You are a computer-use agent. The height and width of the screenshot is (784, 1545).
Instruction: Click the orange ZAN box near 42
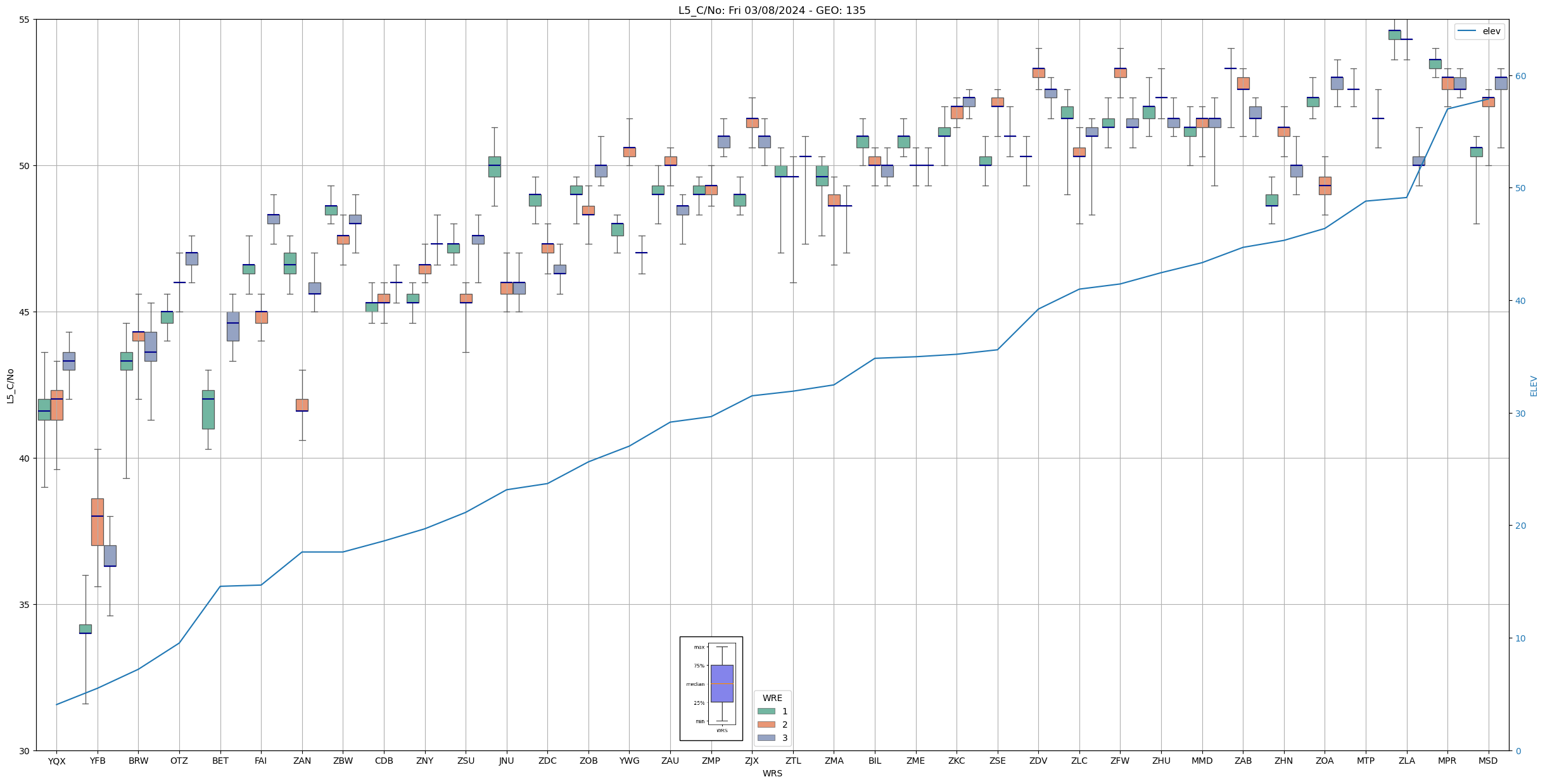[302, 405]
